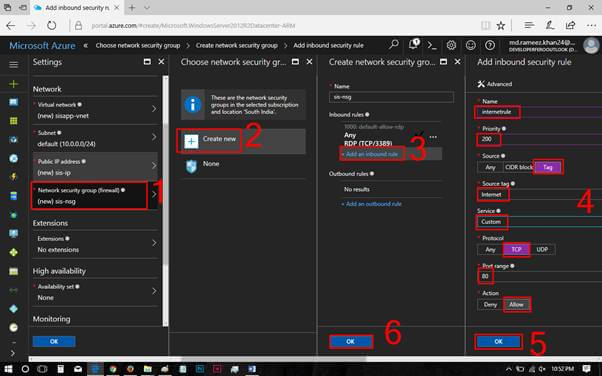Click the rule Name field internetrule
The image size is (602, 376).
coord(539,112)
